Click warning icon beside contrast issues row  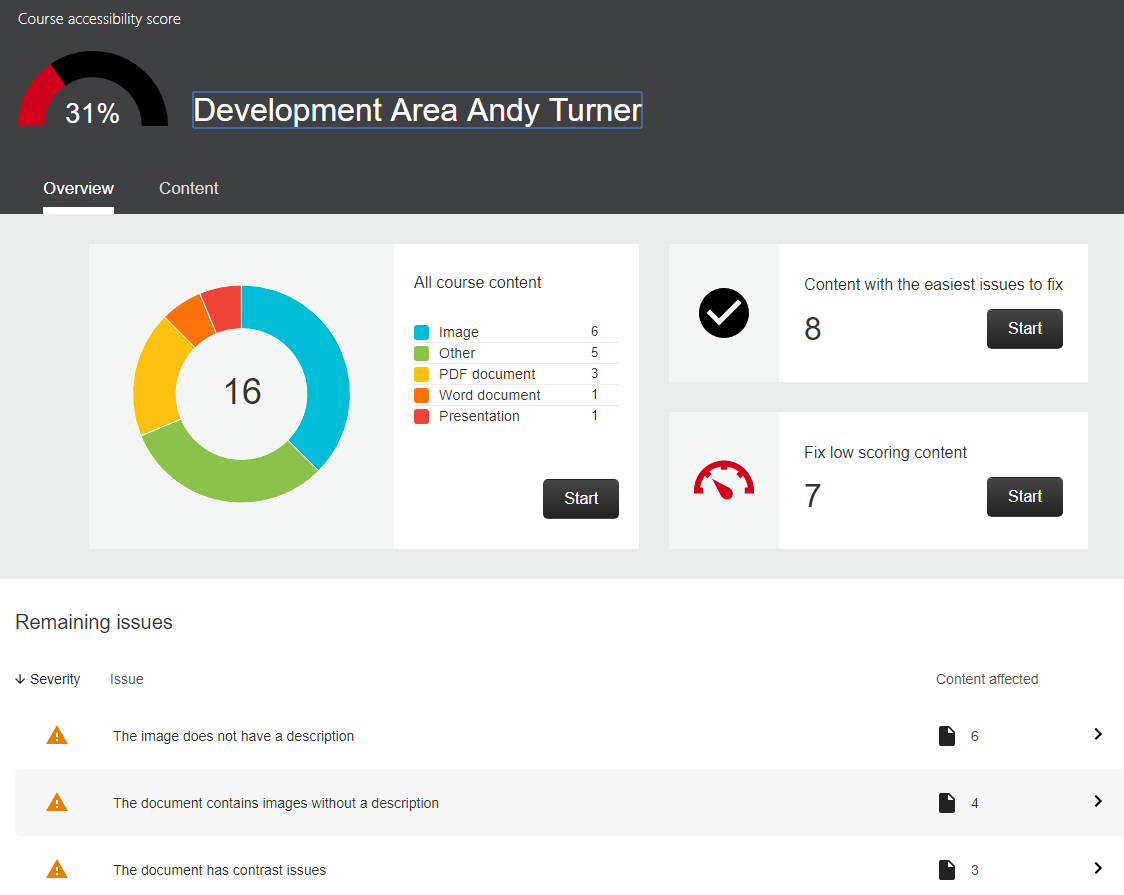pyautogui.click(x=57, y=869)
